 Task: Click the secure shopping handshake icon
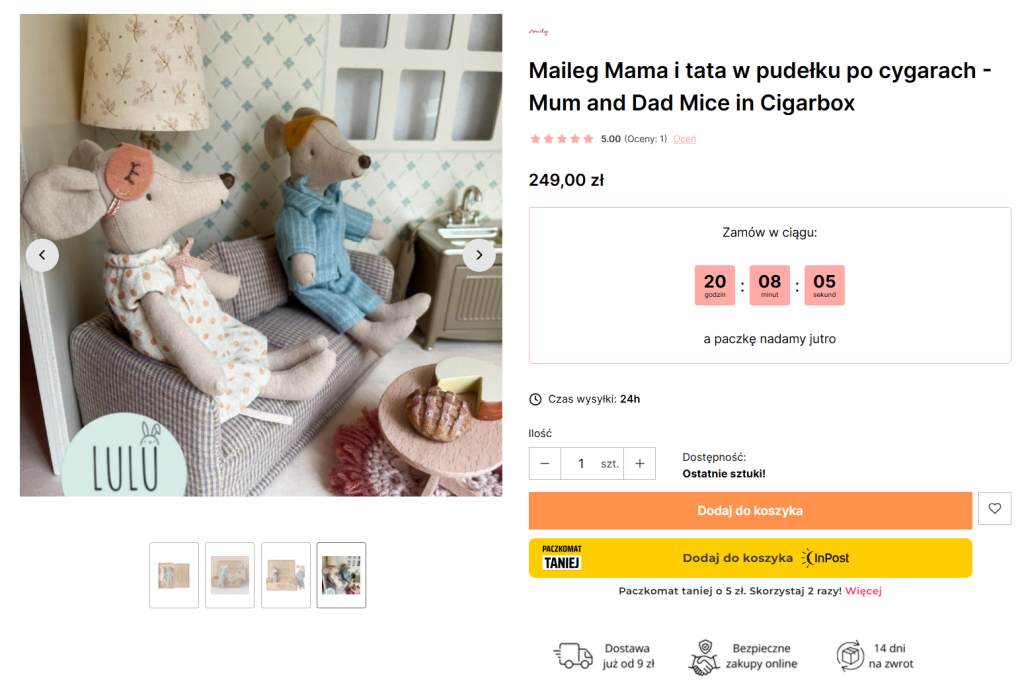(704, 656)
